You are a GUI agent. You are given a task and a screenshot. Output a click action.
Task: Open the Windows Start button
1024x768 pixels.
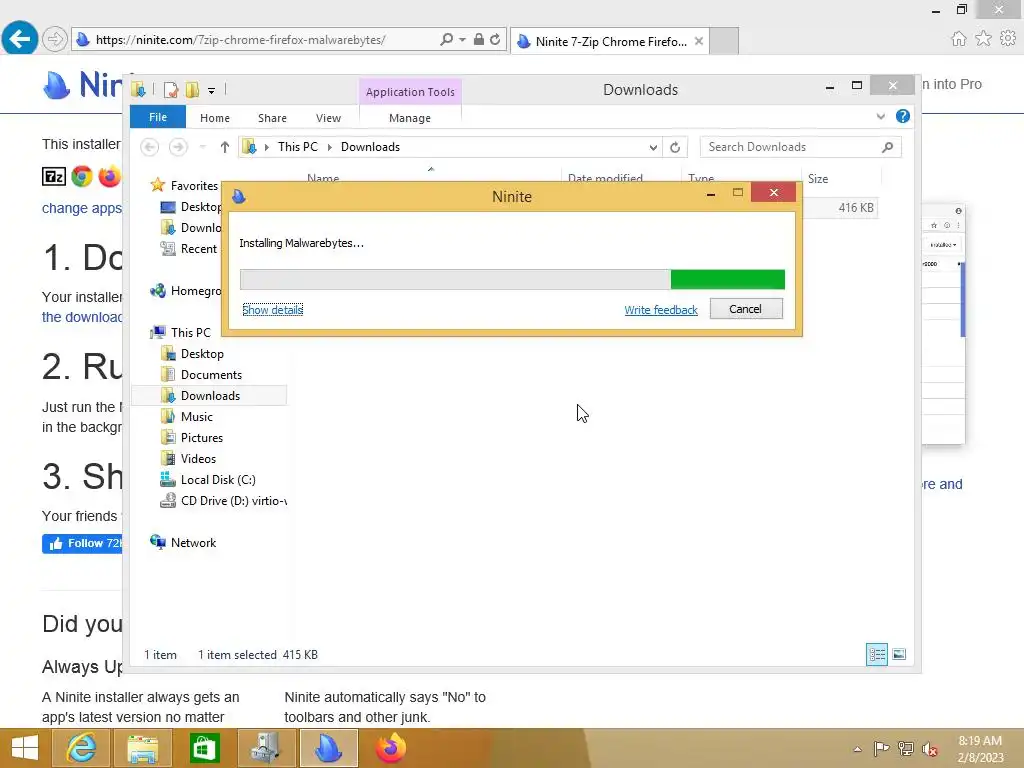tap(24, 748)
